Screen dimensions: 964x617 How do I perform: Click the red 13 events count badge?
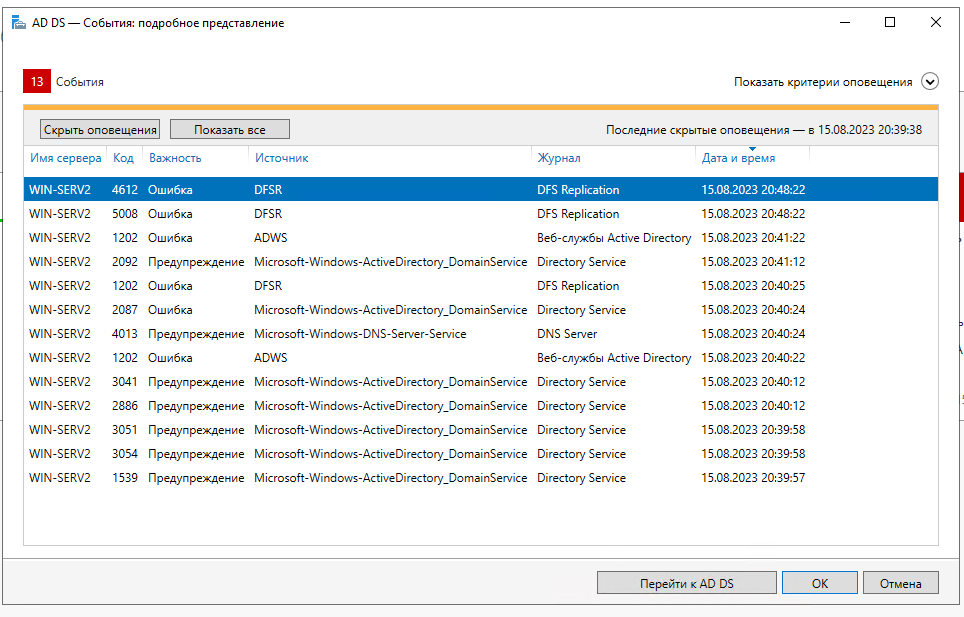pyautogui.click(x=36, y=82)
